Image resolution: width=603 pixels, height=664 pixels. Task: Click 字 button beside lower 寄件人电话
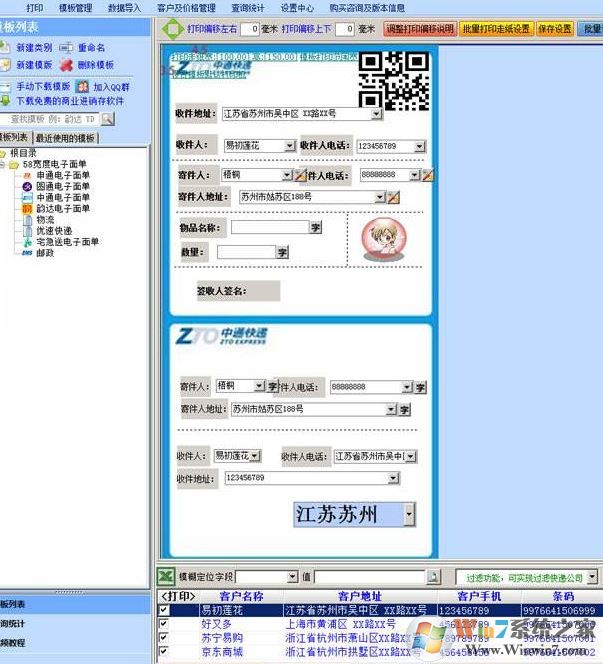pyautogui.click(x=420, y=387)
